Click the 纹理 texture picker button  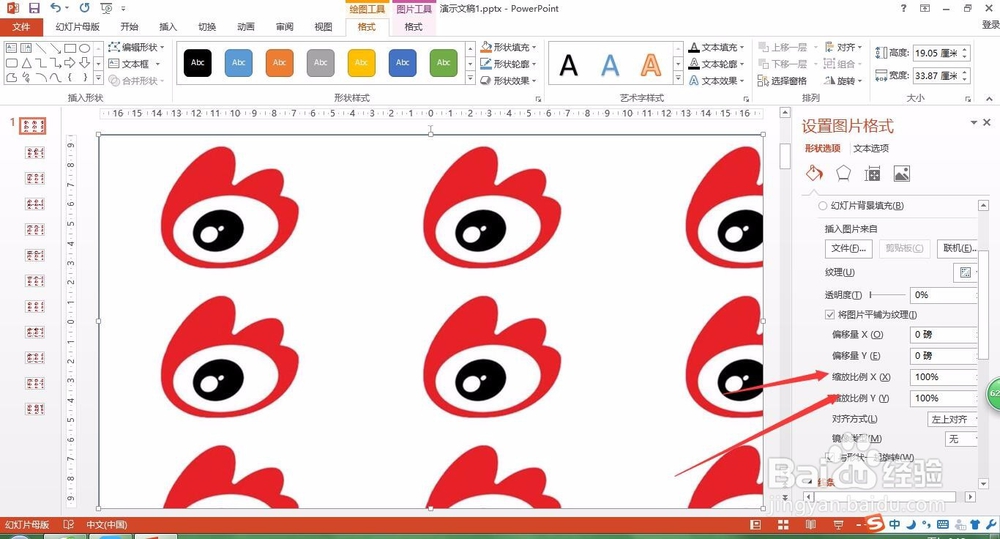(x=966, y=272)
